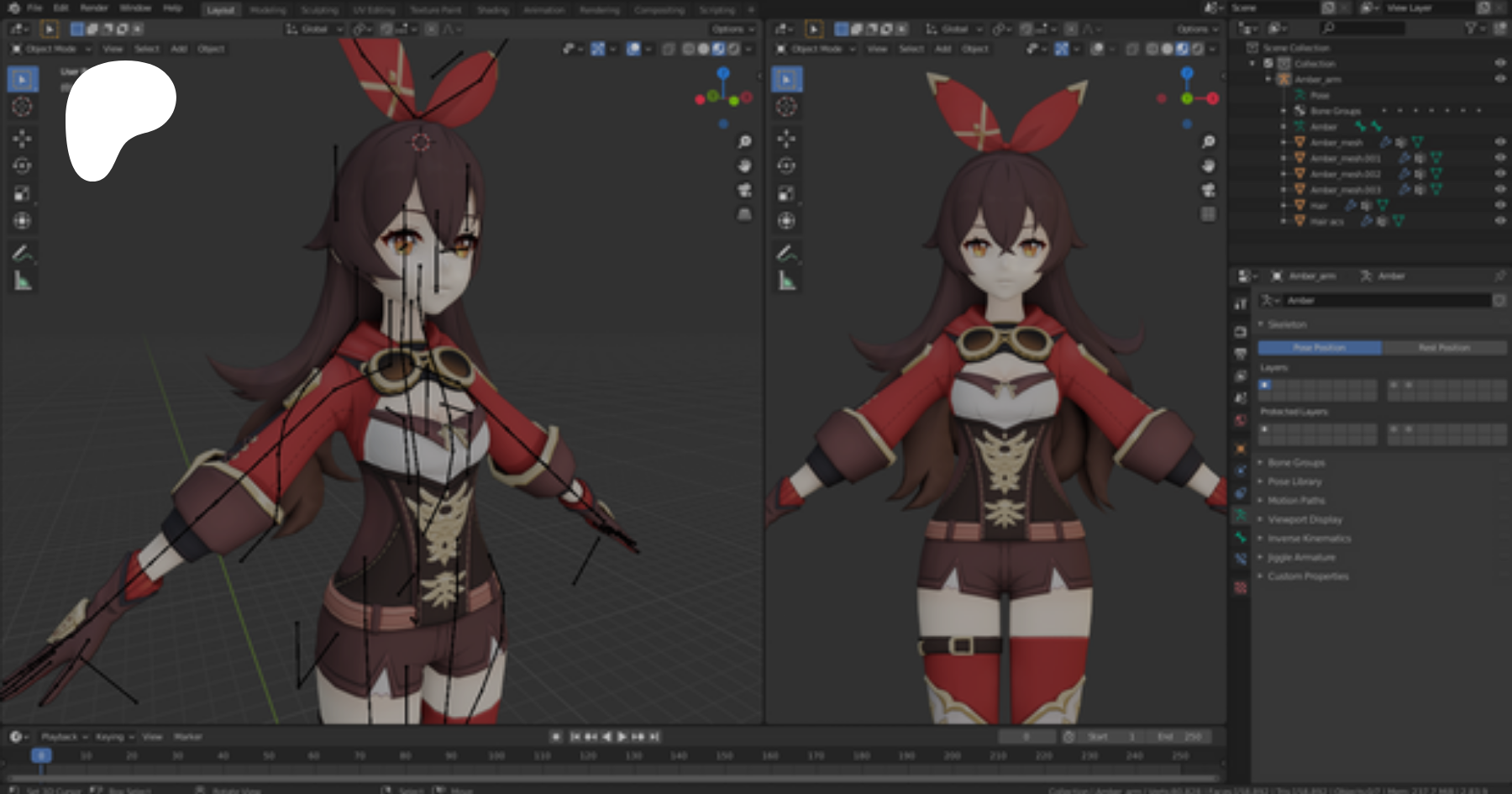Enable the first armature layer cell
The width and height of the screenshot is (1512, 794).
pyautogui.click(x=1267, y=384)
